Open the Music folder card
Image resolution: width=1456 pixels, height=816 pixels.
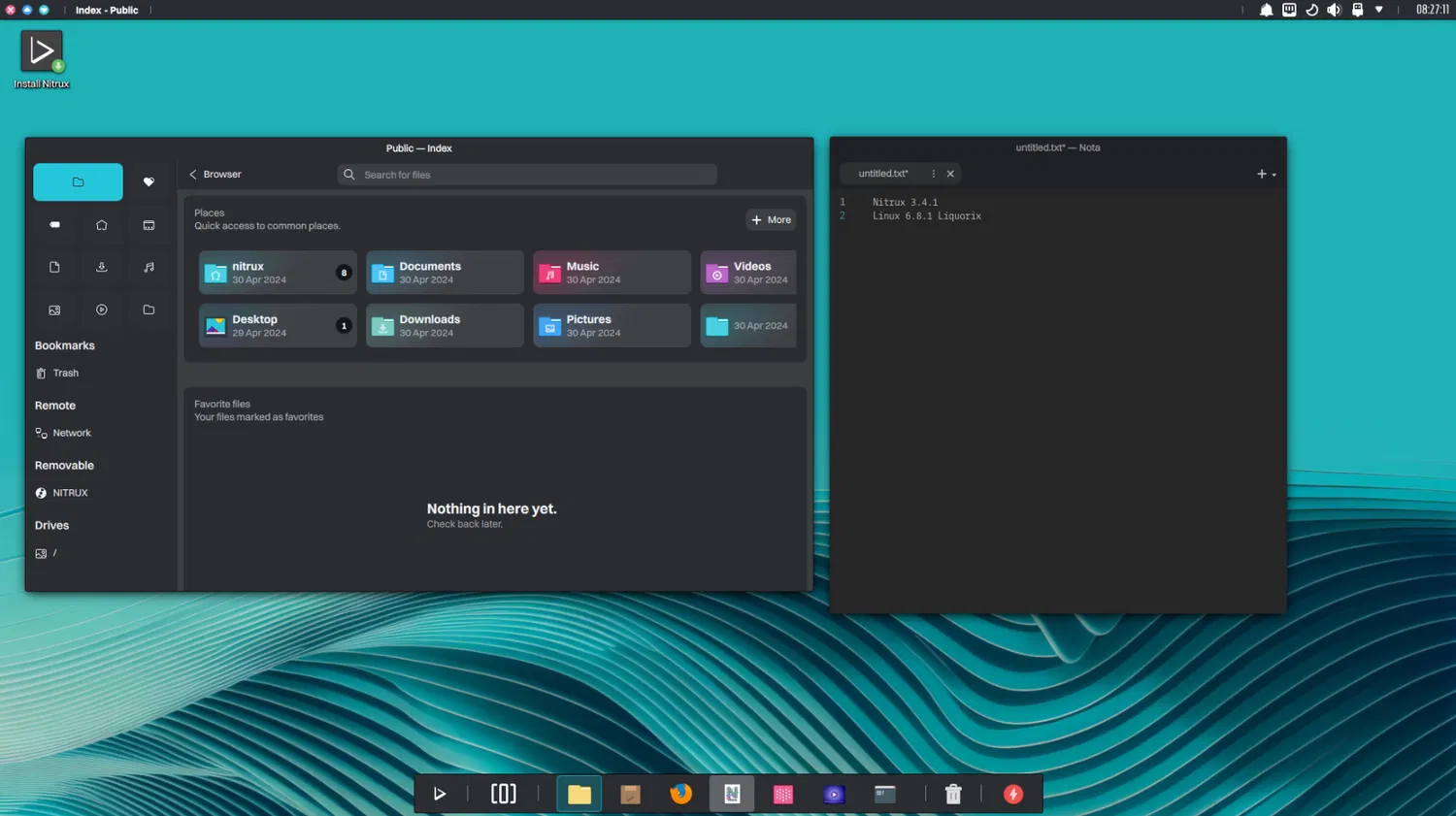(x=612, y=273)
